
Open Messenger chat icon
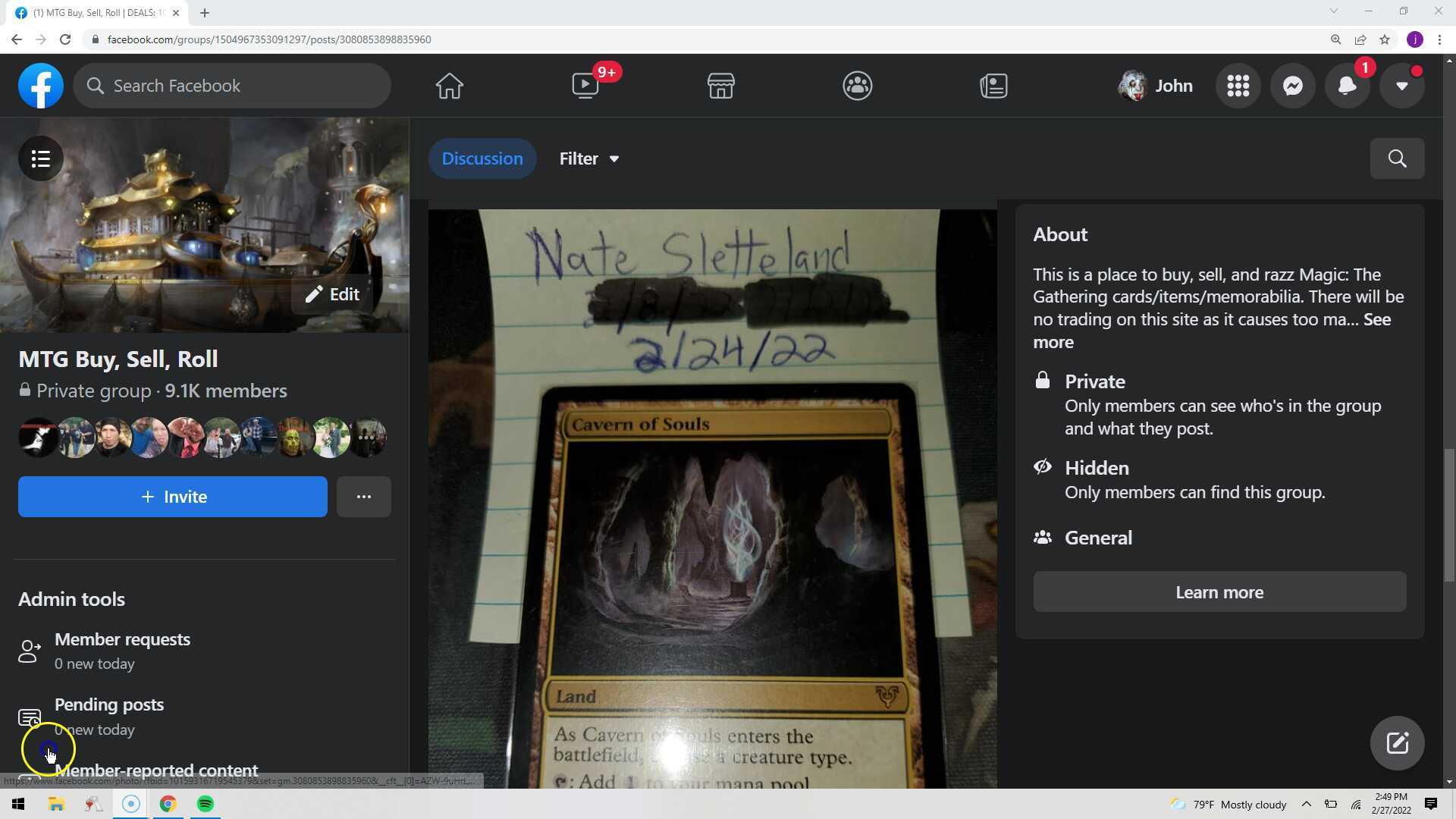point(1292,86)
